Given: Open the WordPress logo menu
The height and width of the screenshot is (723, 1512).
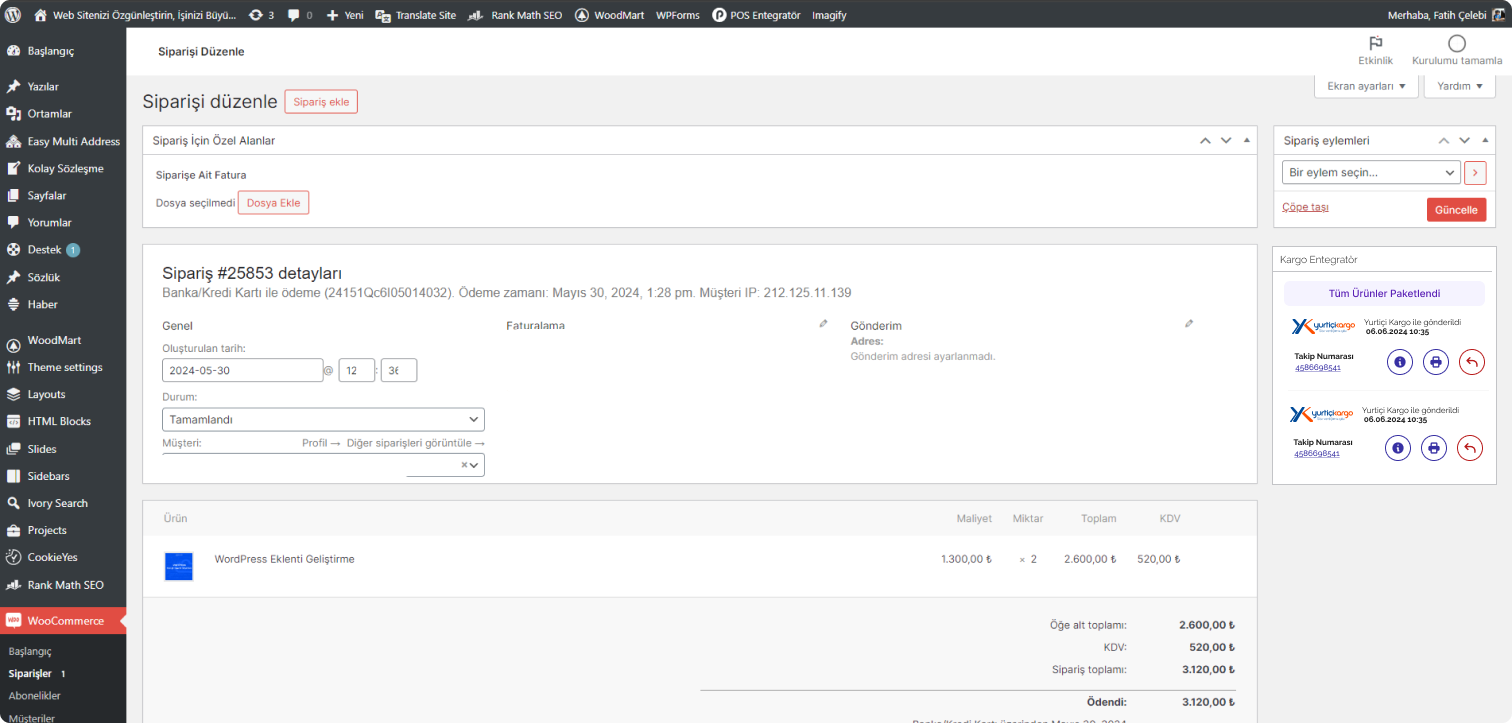Looking at the screenshot, I should [13, 15].
